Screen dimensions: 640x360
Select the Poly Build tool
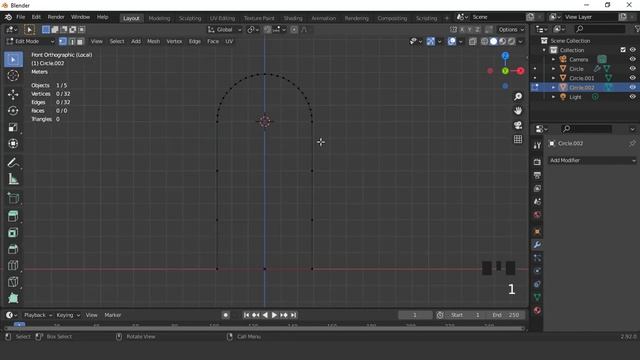[x=13, y=298]
